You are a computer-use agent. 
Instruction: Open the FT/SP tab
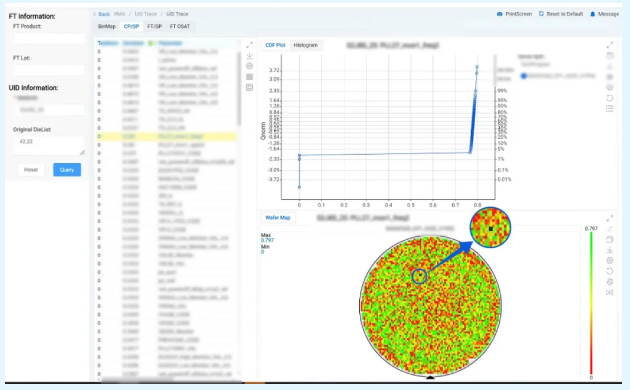(154, 27)
